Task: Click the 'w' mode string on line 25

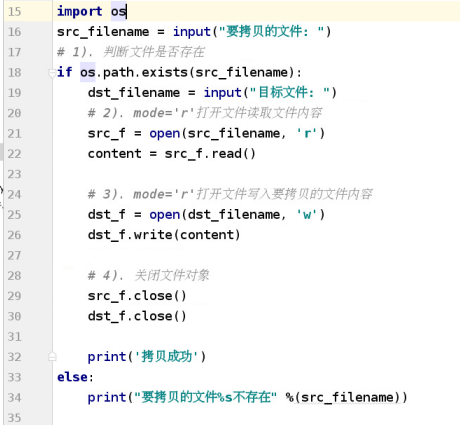Action: [x=307, y=215]
